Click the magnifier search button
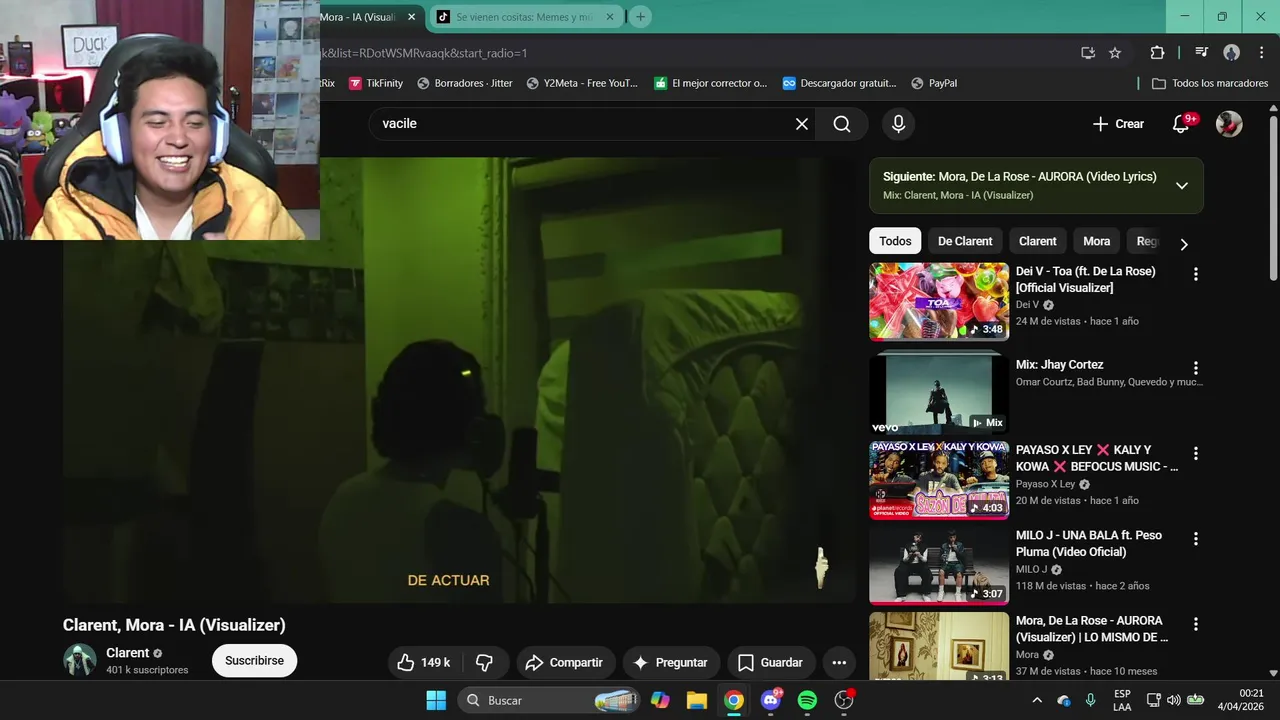 coord(842,124)
